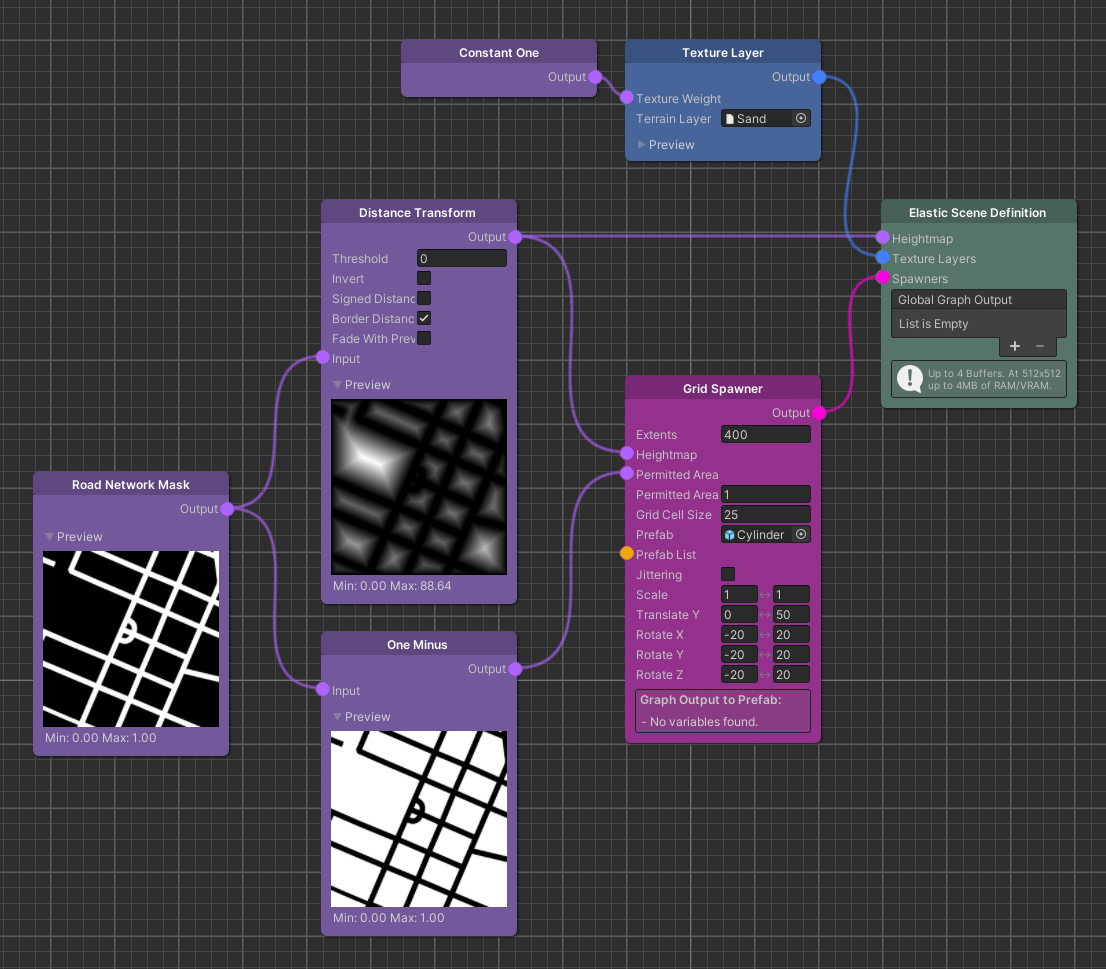The height and width of the screenshot is (969, 1106).
Task: Select the Elastic Scene Definition node header
Action: [977, 213]
